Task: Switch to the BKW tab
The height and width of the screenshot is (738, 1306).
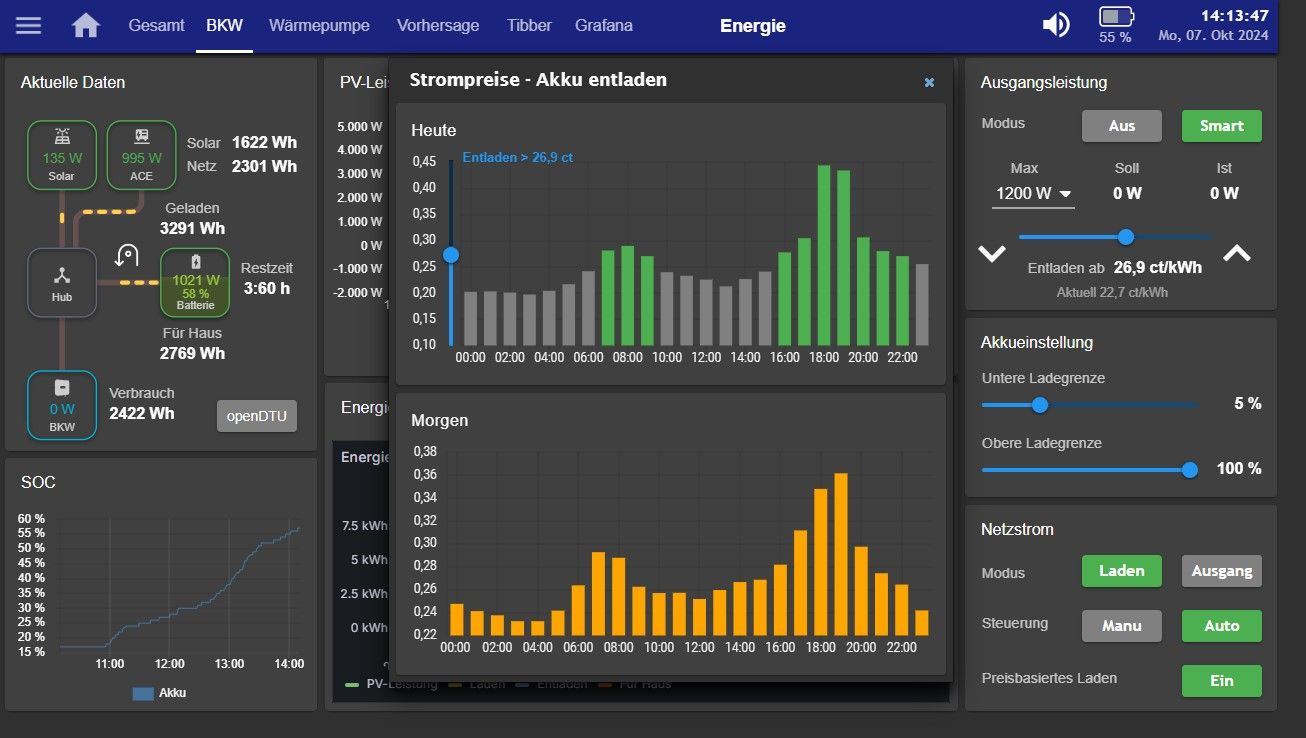Action: pyautogui.click(x=225, y=26)
